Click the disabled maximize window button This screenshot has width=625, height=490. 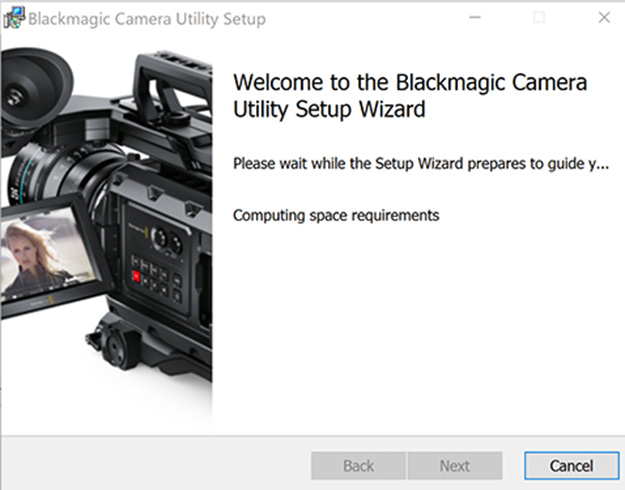539,18
